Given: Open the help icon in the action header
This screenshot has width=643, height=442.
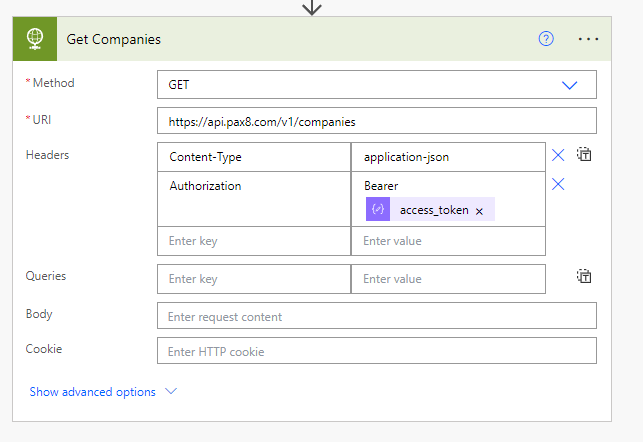Looking at the screenshot, I should pos(546,39).
